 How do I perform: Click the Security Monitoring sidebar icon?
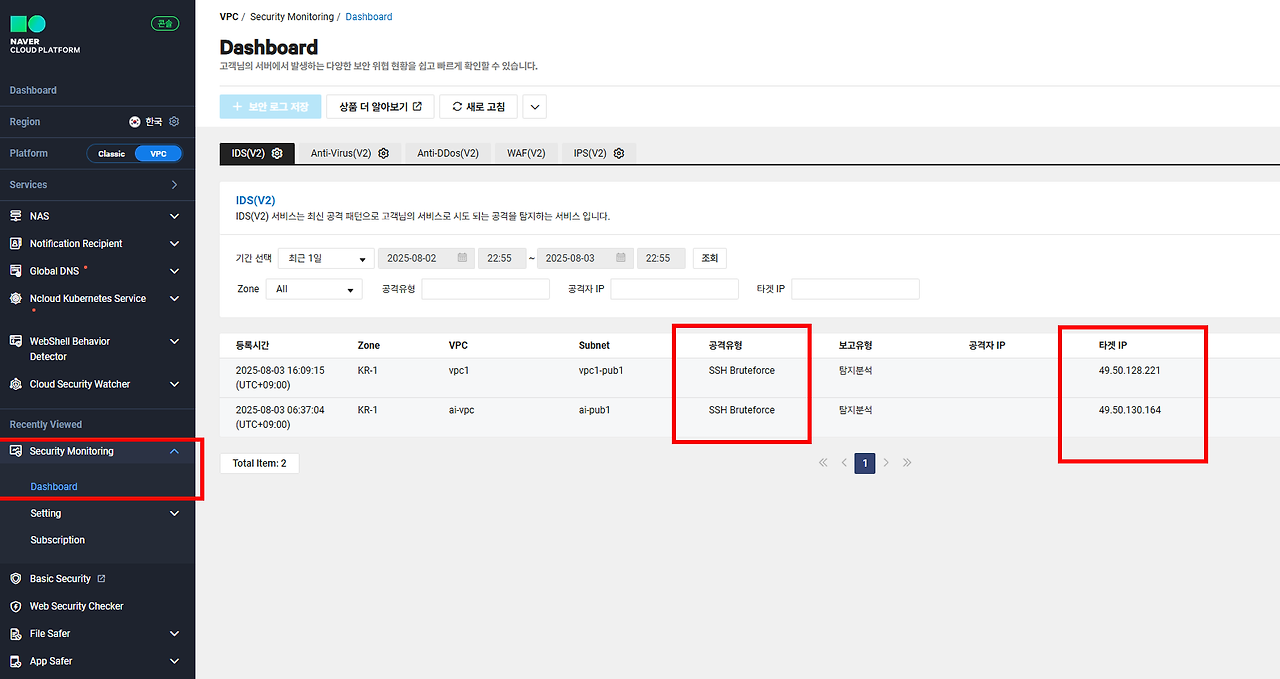coord(15,451)
